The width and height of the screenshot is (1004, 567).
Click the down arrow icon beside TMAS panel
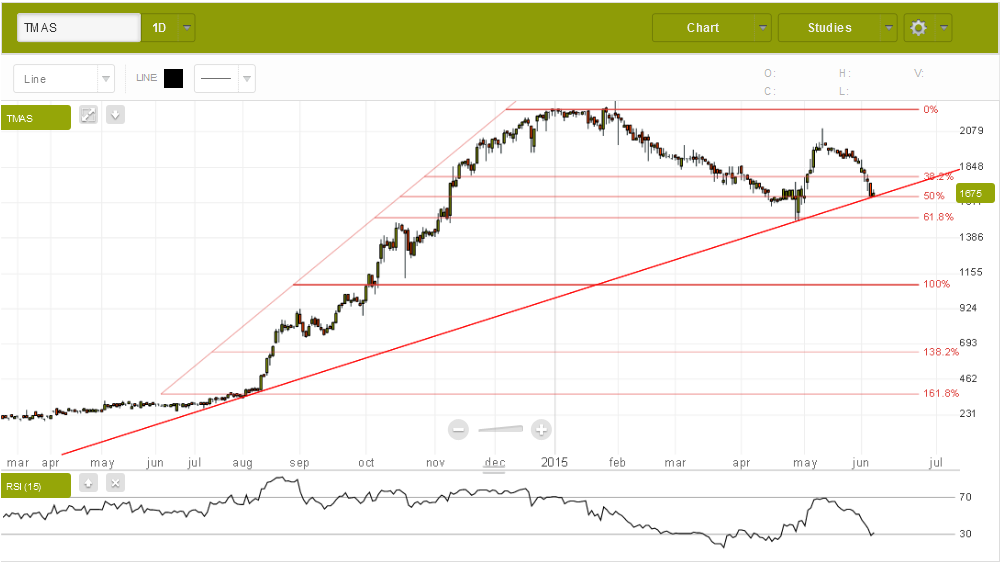[x=115, y=115]
